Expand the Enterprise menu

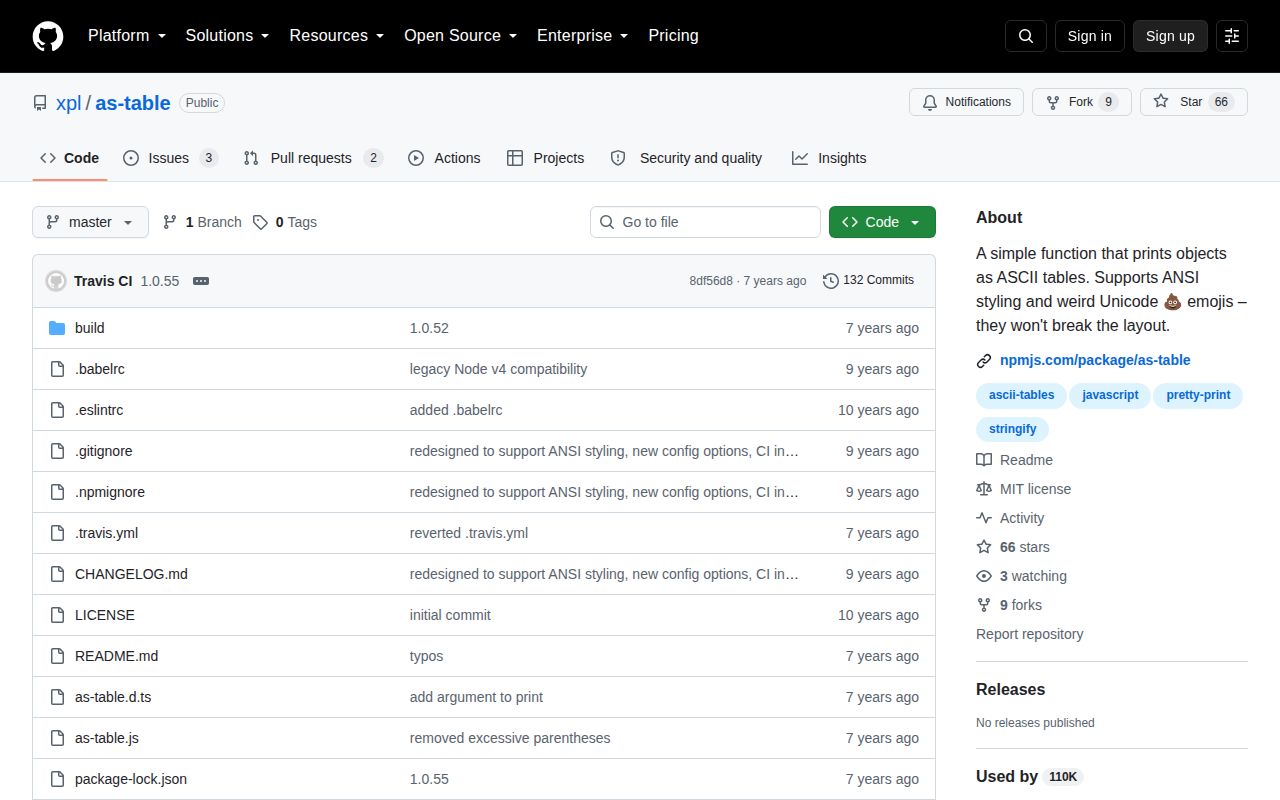582,36
